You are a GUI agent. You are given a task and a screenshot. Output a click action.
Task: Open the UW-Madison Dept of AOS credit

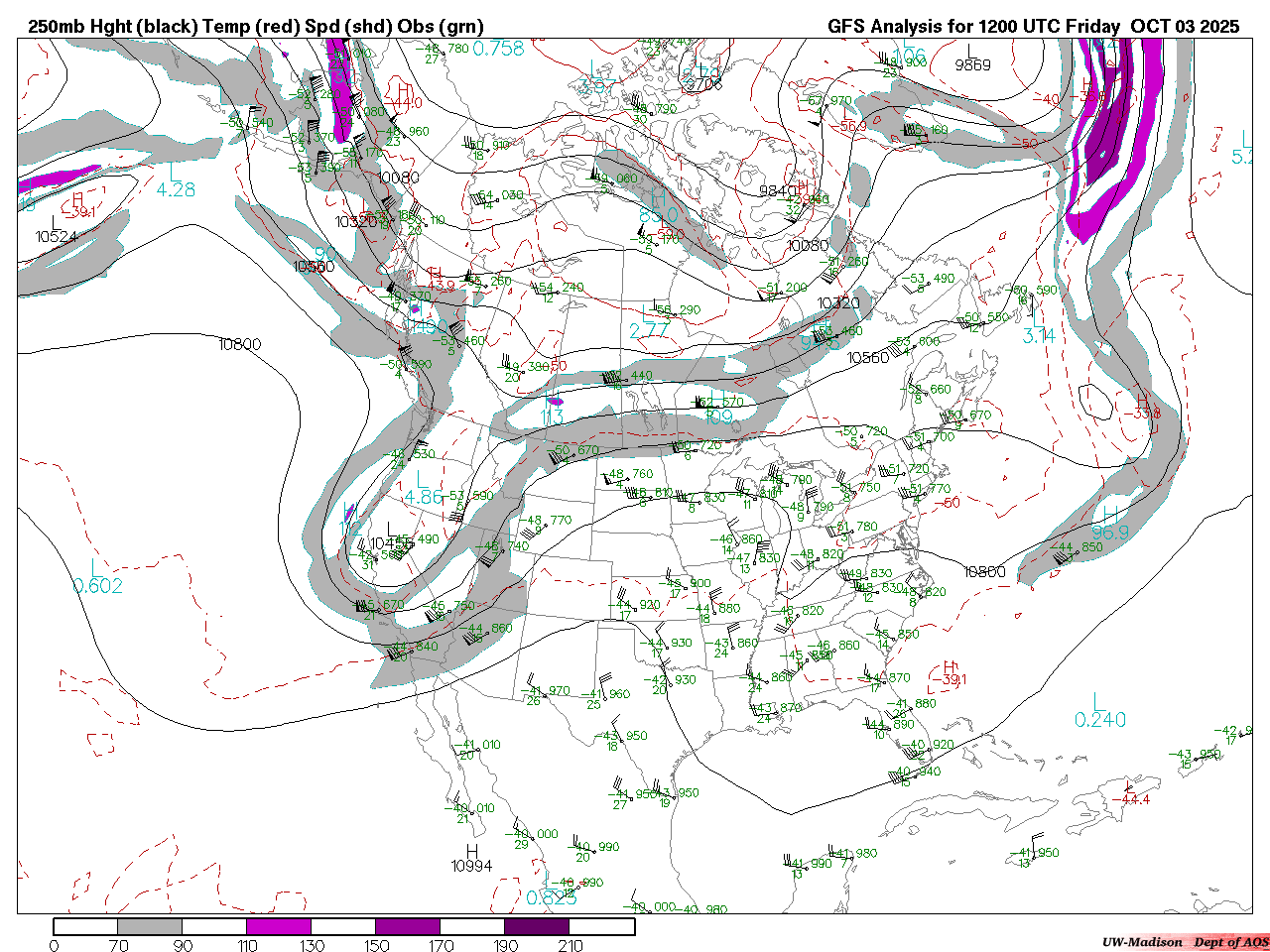pyautogui.click(x=1185, y=942)
